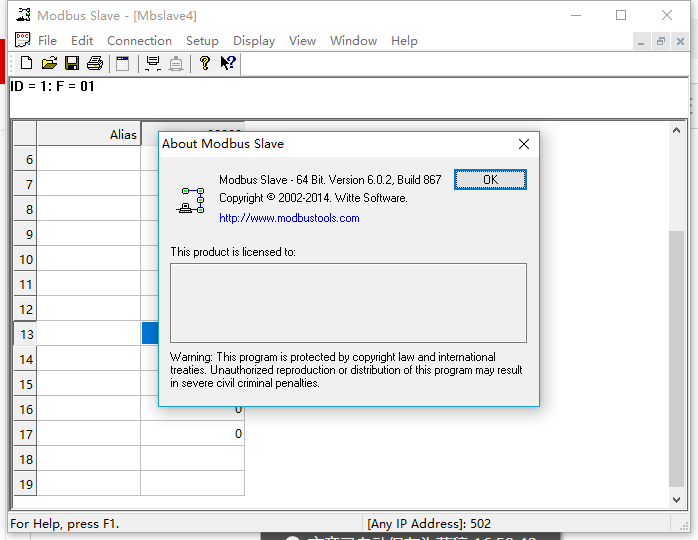The image size is (698, 540).
Task: Click the vertical scrollbar thumb
Action: 676,358
